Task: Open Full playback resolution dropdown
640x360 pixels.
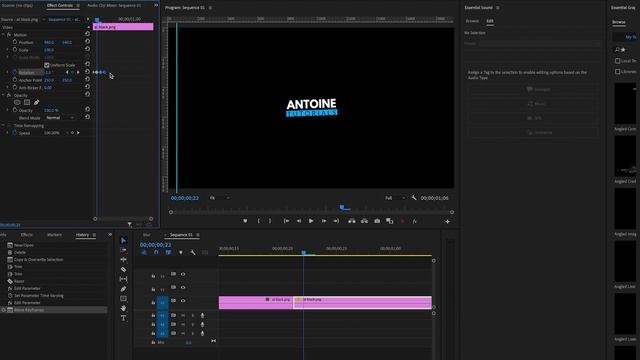Action: (395, 198)
